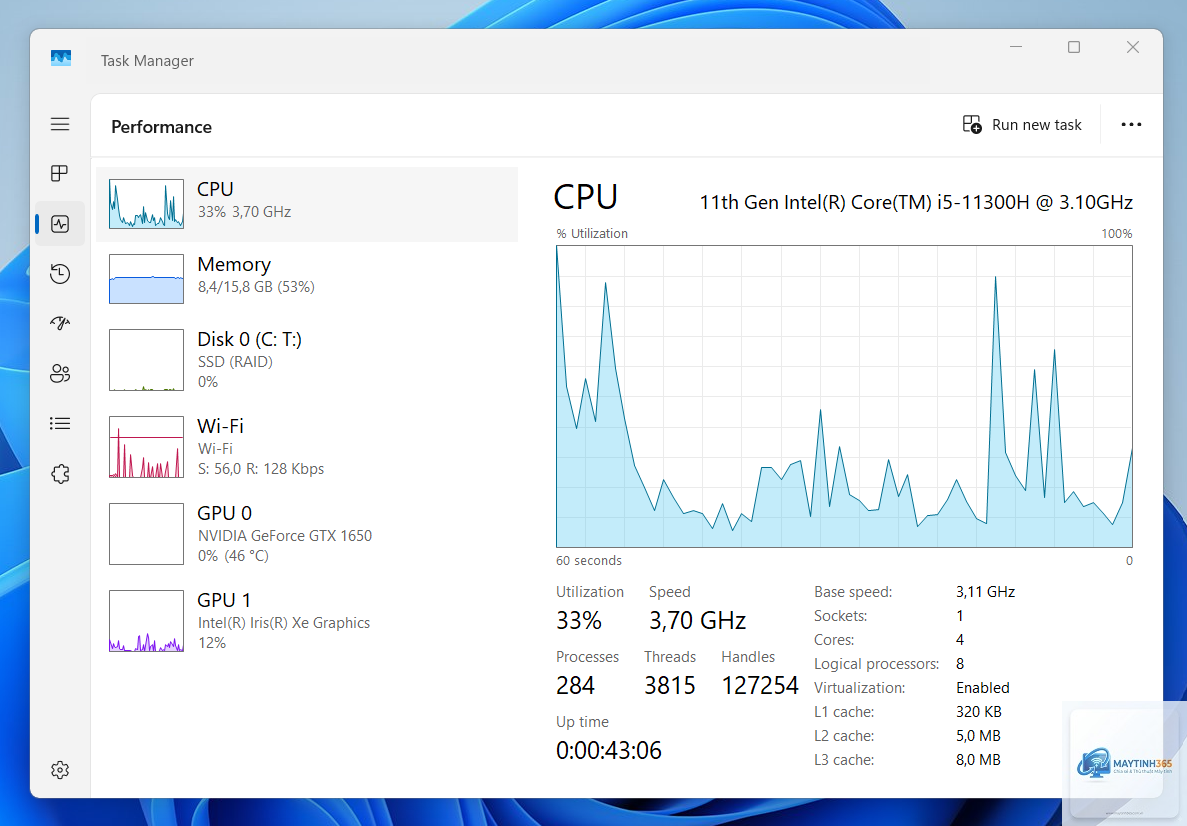Image resolution: width=1187 pixels, height=826 pixels.
Task: Minimize the Task Manager window
Action: coord(1016,47)
